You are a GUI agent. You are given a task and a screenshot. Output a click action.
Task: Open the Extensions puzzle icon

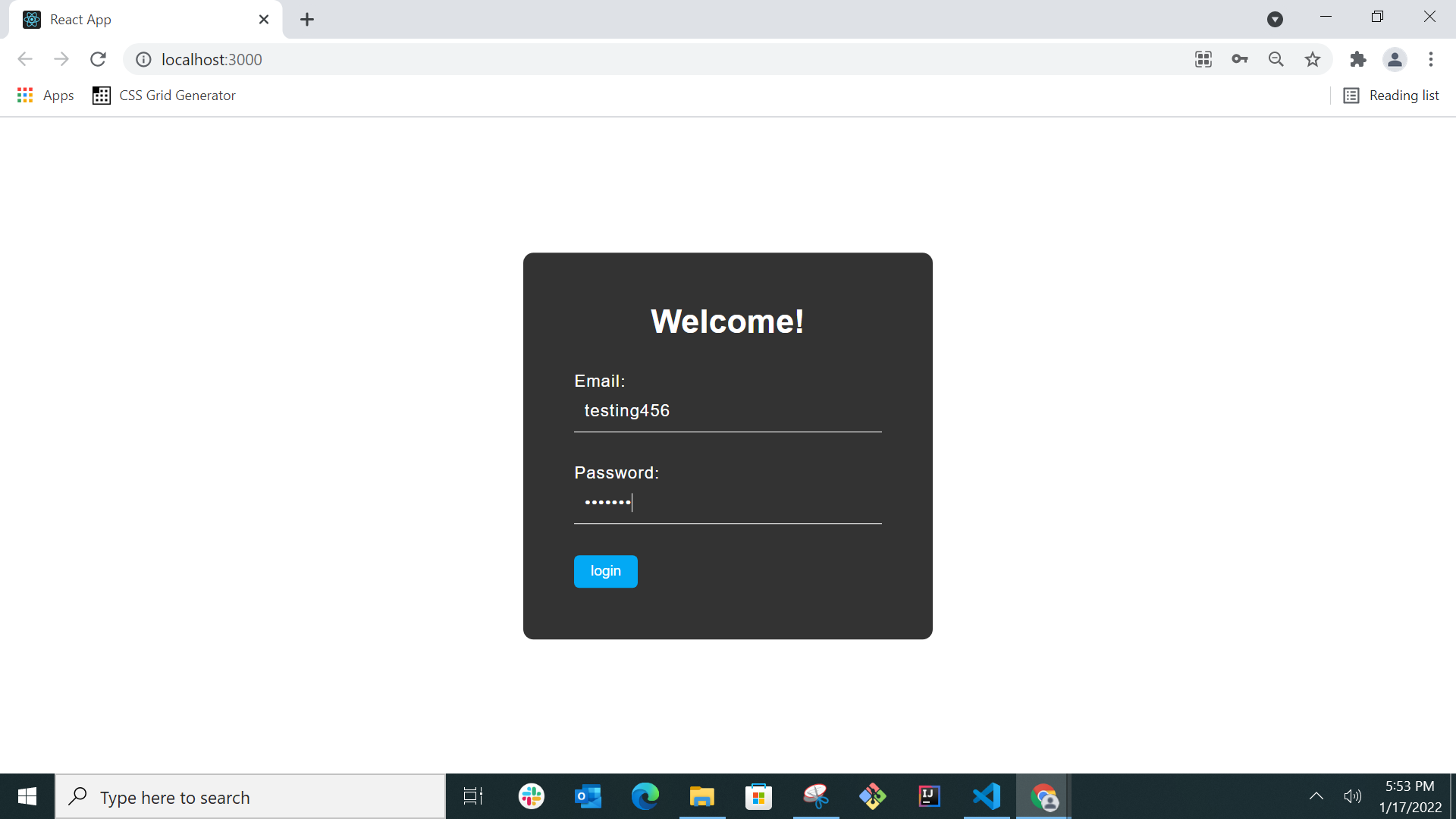point(1357,59)
